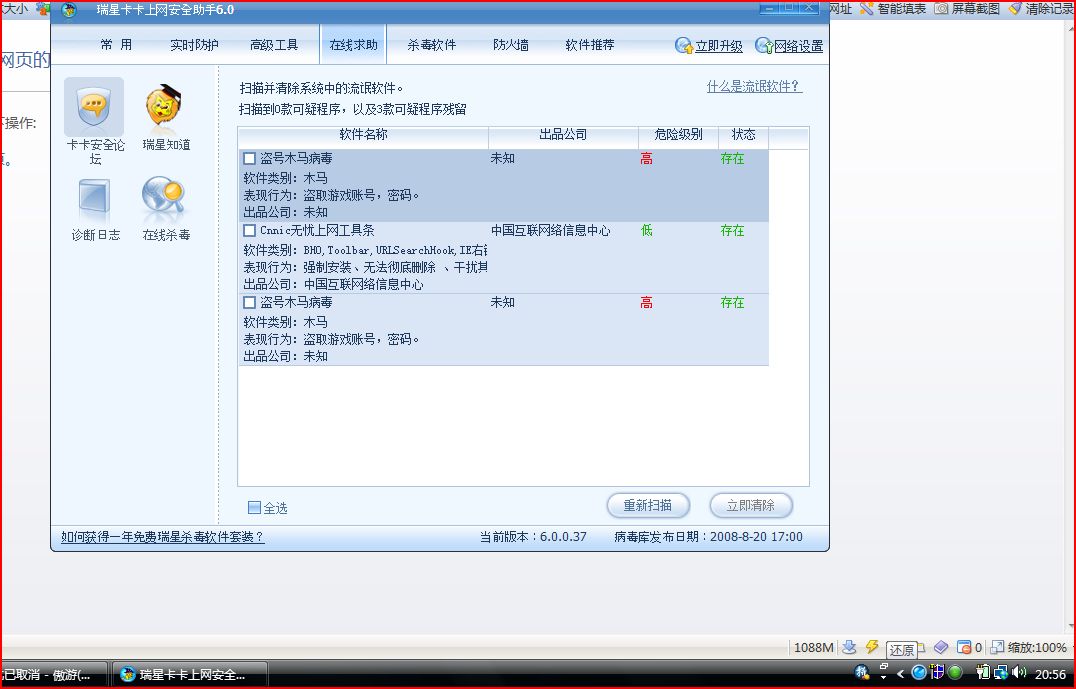This screenshot has height=689, width=1076.
Task: Click the 缩放 zoom icon in browser status bar
Action: point(997,647)
